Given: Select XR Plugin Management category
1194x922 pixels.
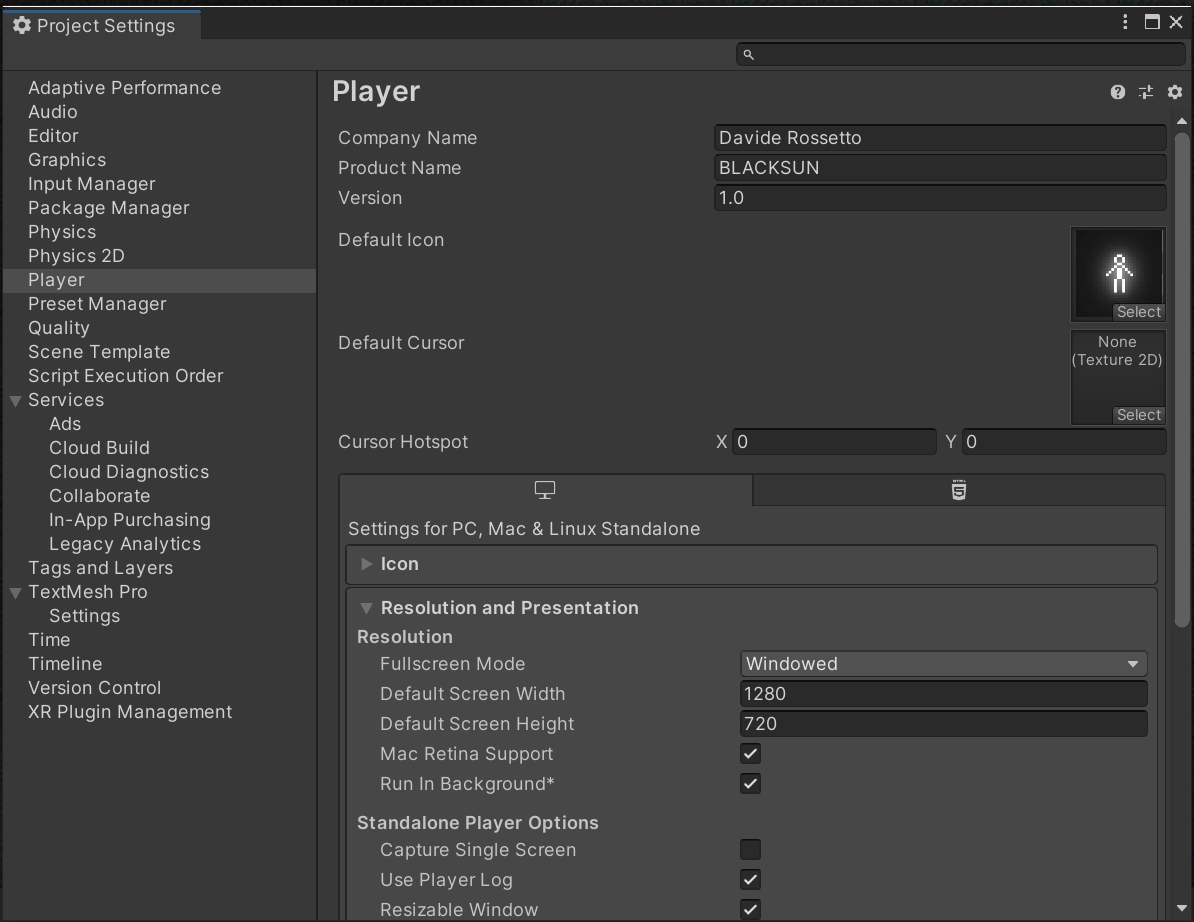Looking at the screenshot, I should (130, 712).
